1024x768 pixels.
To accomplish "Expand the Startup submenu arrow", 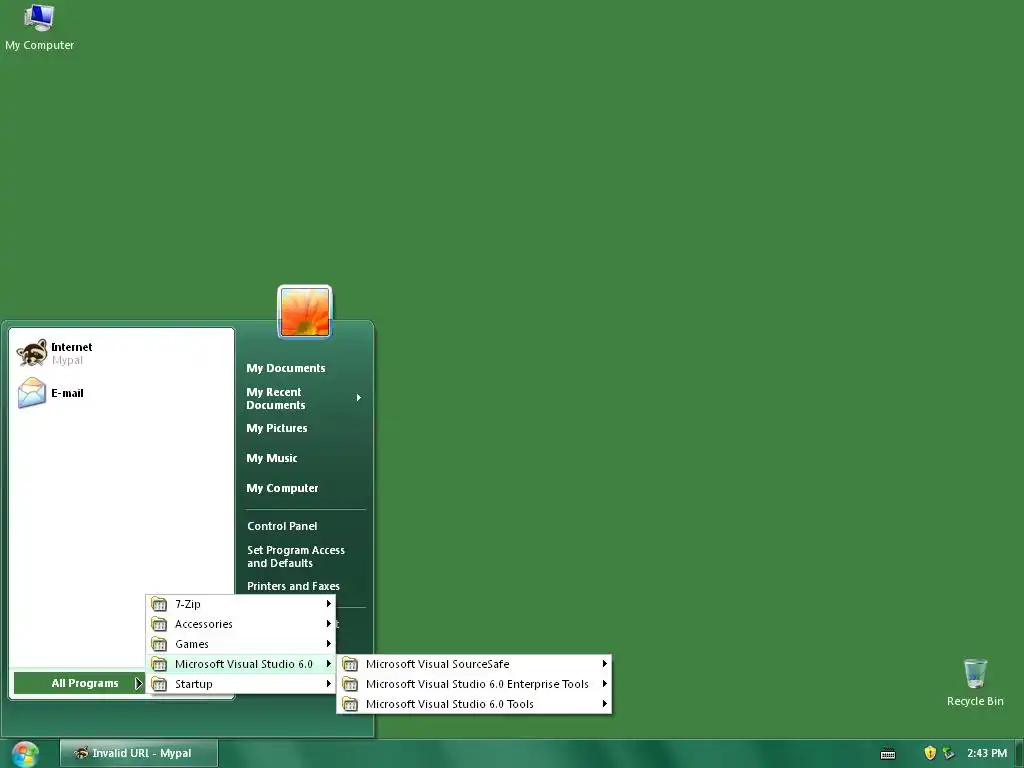I will tap(328, 684).
